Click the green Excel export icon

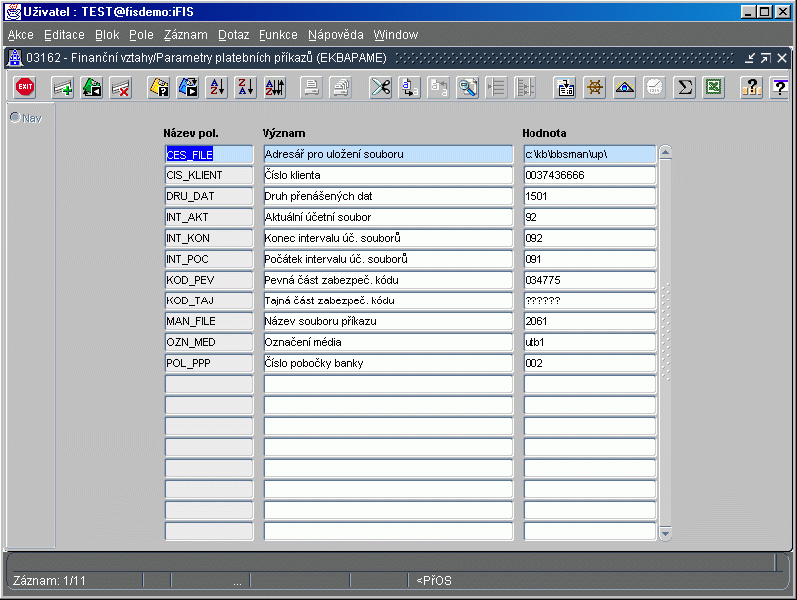tap(714, 87)
